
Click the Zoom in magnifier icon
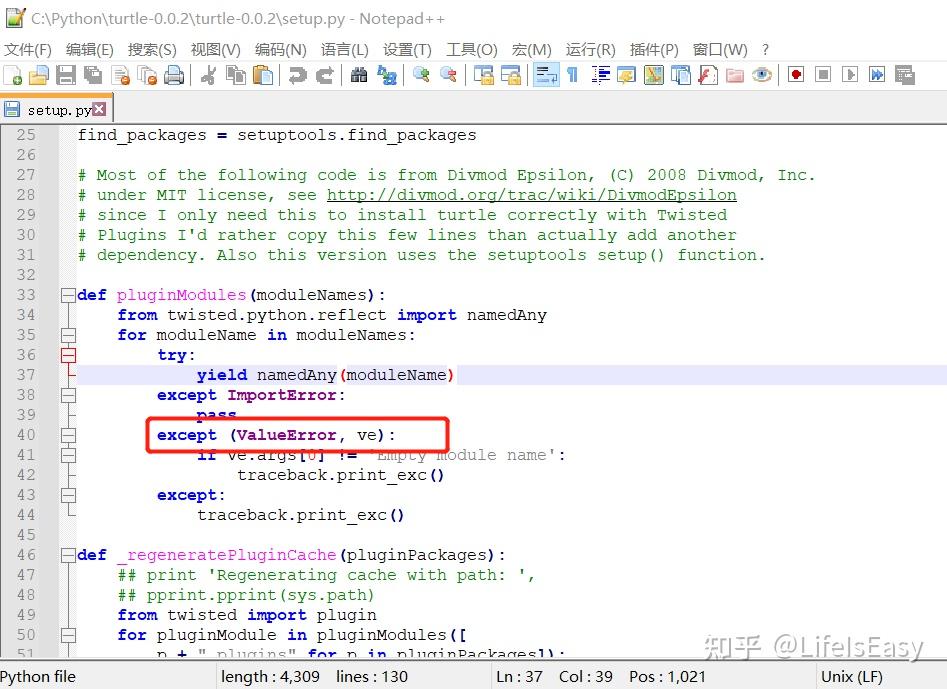[x=422, y=75]
